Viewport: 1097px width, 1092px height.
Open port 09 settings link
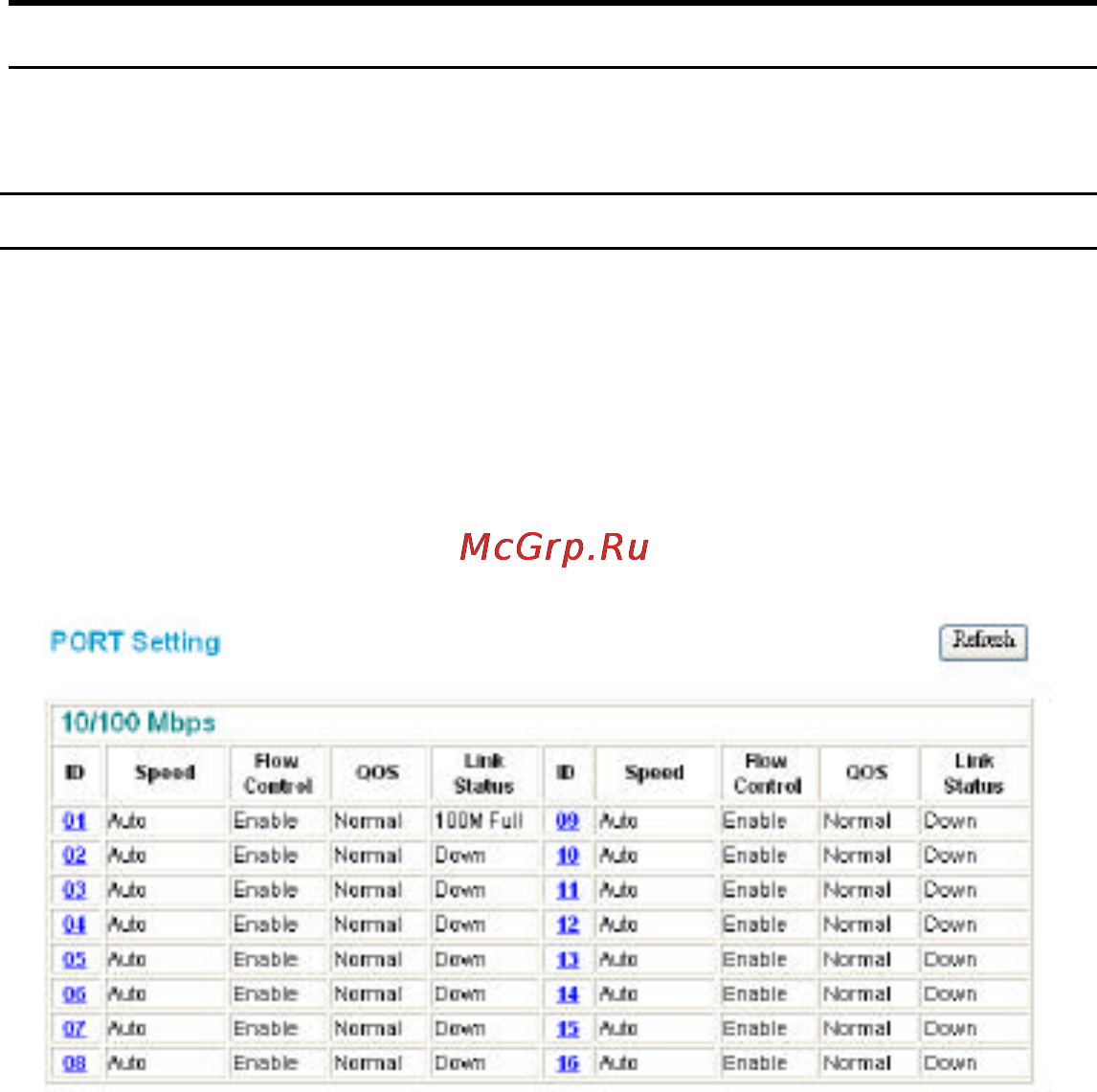coord(568,820)
